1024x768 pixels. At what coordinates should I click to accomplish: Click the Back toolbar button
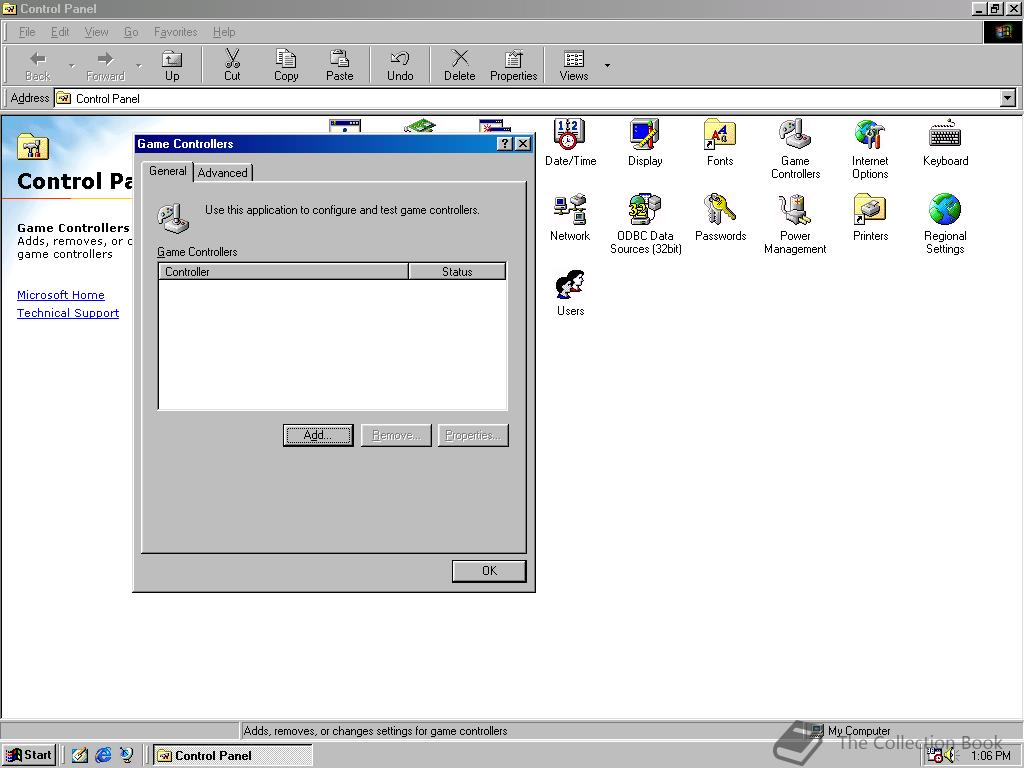click(38, 65)
